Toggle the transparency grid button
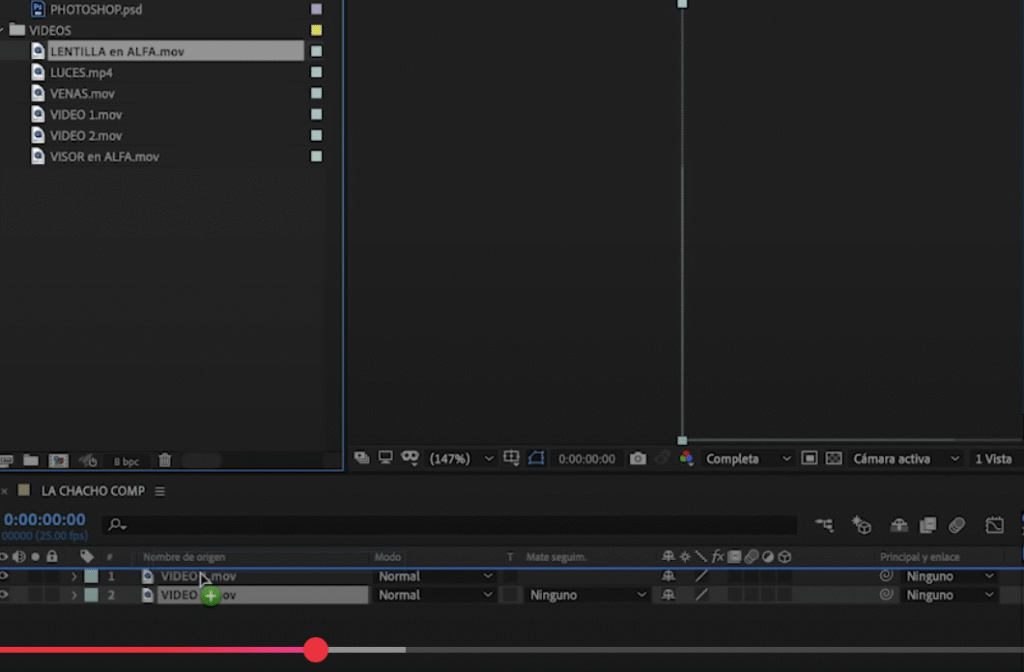The height and width of the screenshot is (672, 1024). click(832, 459)
